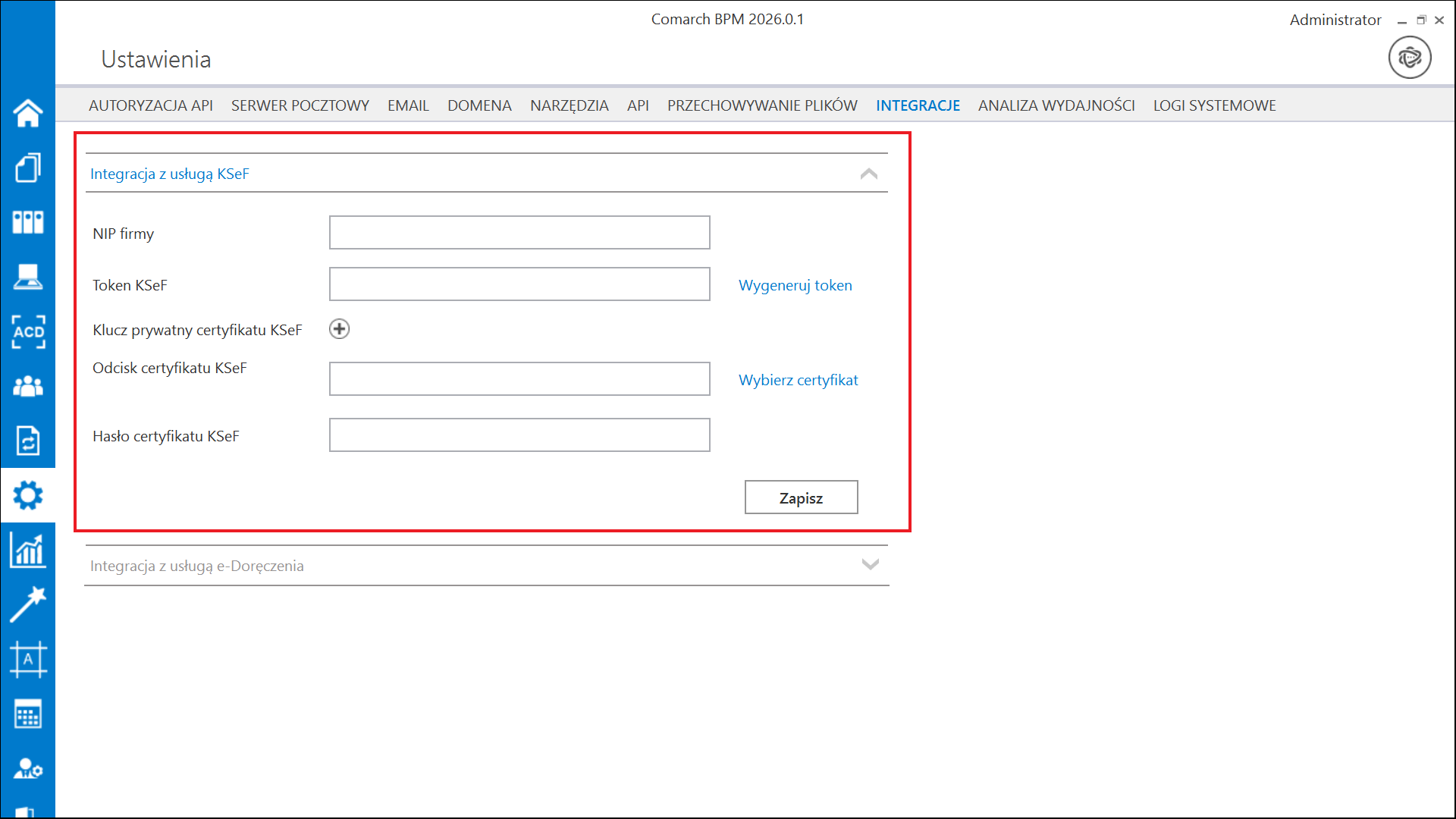
Task: Open the LOGI SYSTEMOWE tab
Action: (x=1214, y=105)
